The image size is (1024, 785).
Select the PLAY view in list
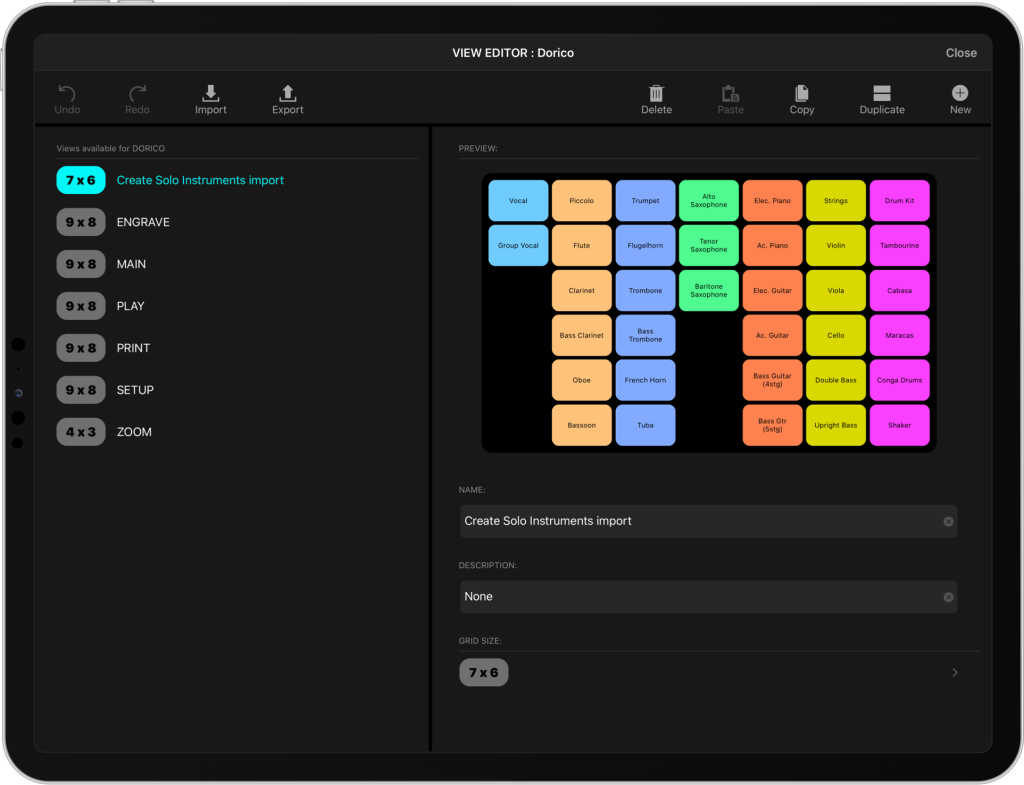[130, 306]
